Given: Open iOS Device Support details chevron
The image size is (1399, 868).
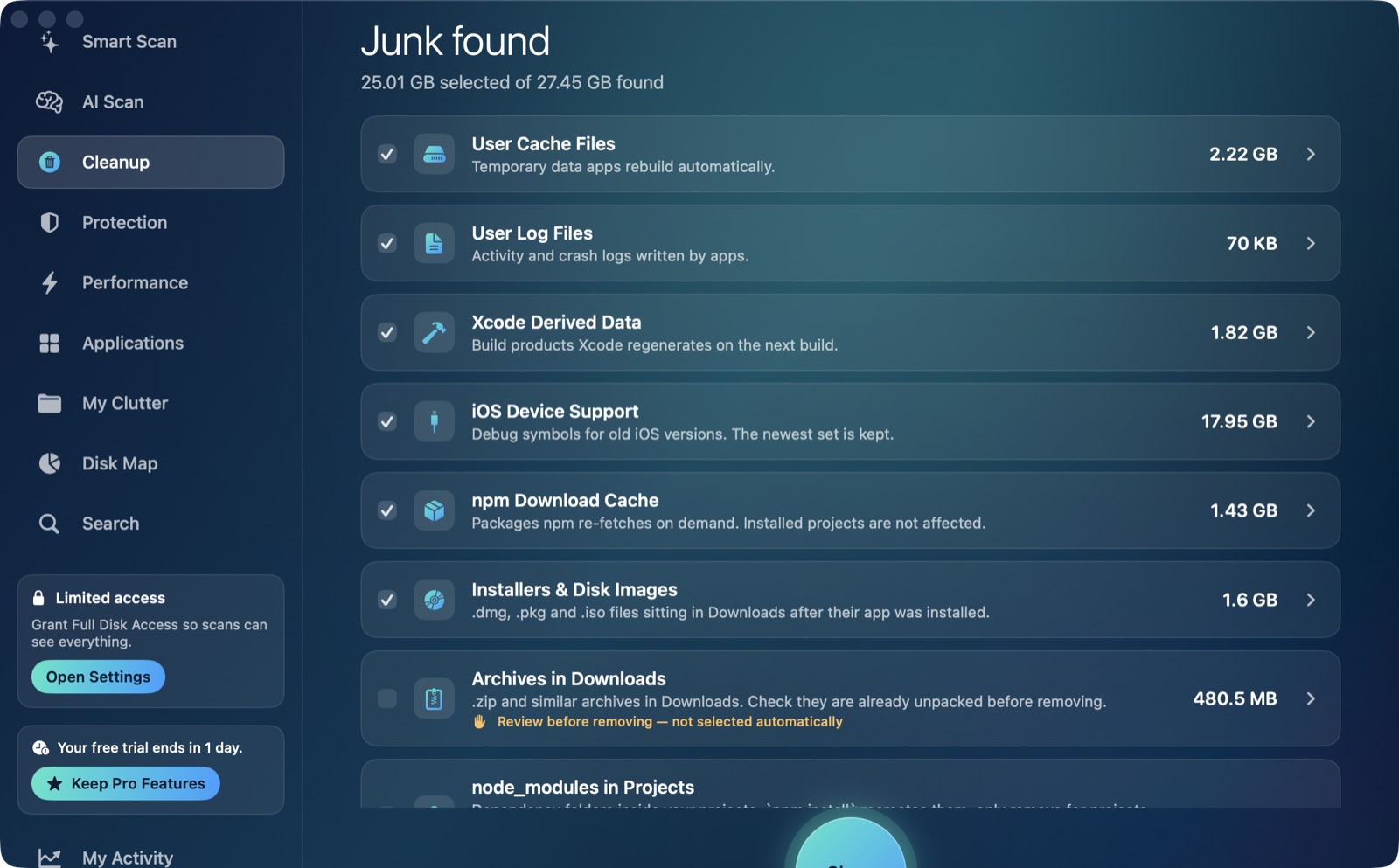Looking at the screenshot, I should pyautogui.click(x=1311, y=422).
